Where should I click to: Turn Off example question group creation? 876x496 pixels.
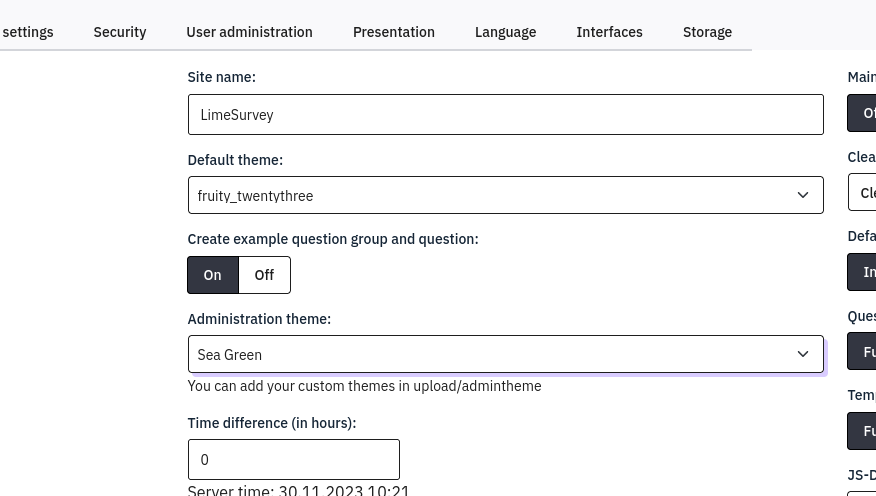coord(264,275)
